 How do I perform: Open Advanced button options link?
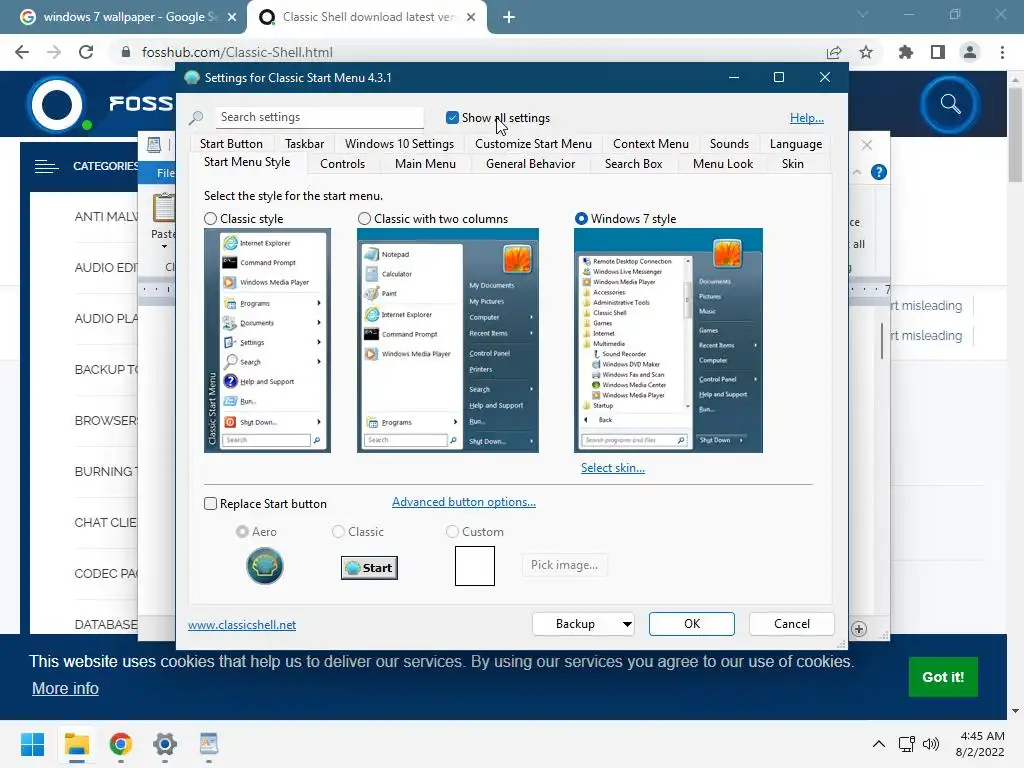(464, 502)
